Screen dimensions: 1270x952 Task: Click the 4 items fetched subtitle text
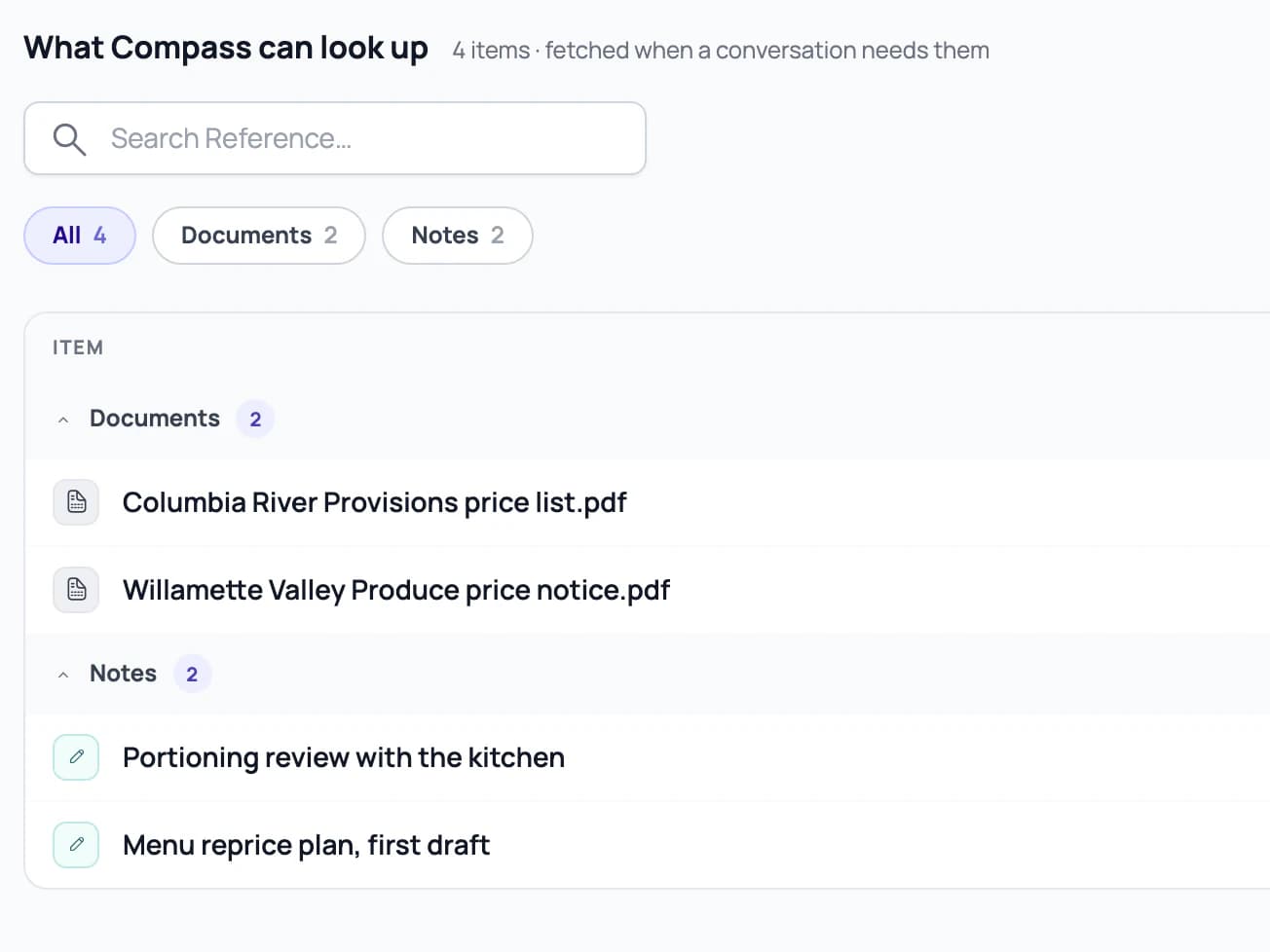[x=721, y=51]
